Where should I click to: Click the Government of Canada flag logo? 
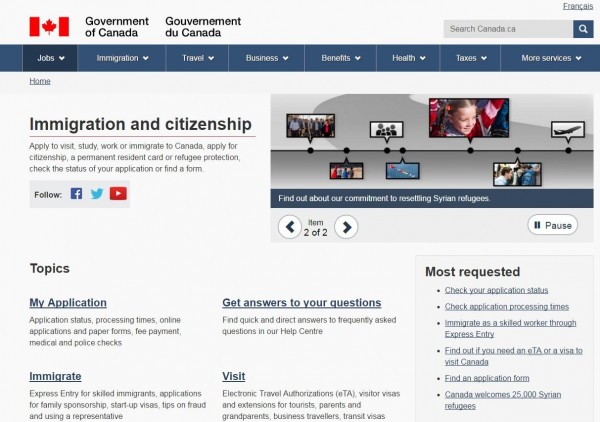(x=48, y=27)
